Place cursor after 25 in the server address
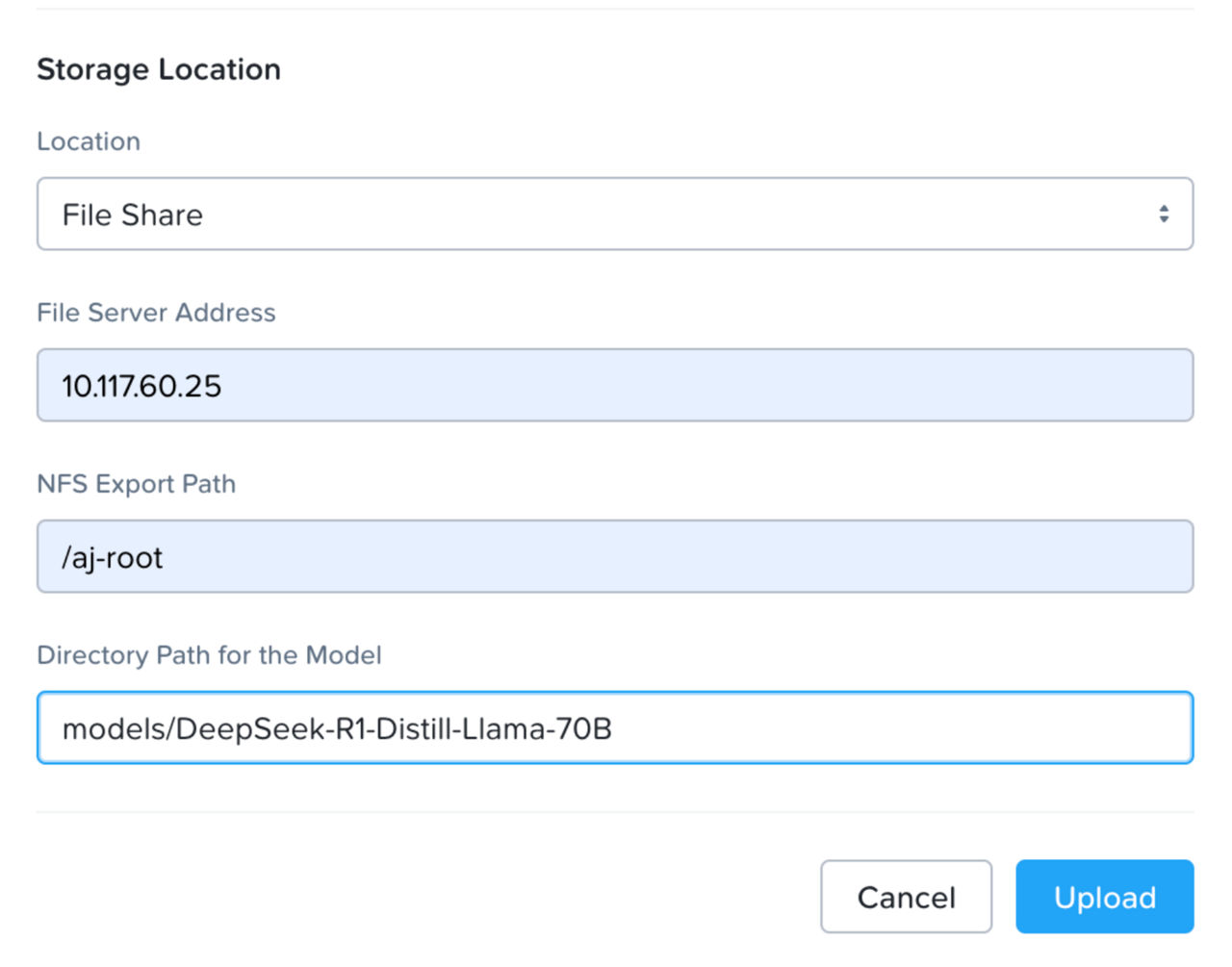 [222, 386]
